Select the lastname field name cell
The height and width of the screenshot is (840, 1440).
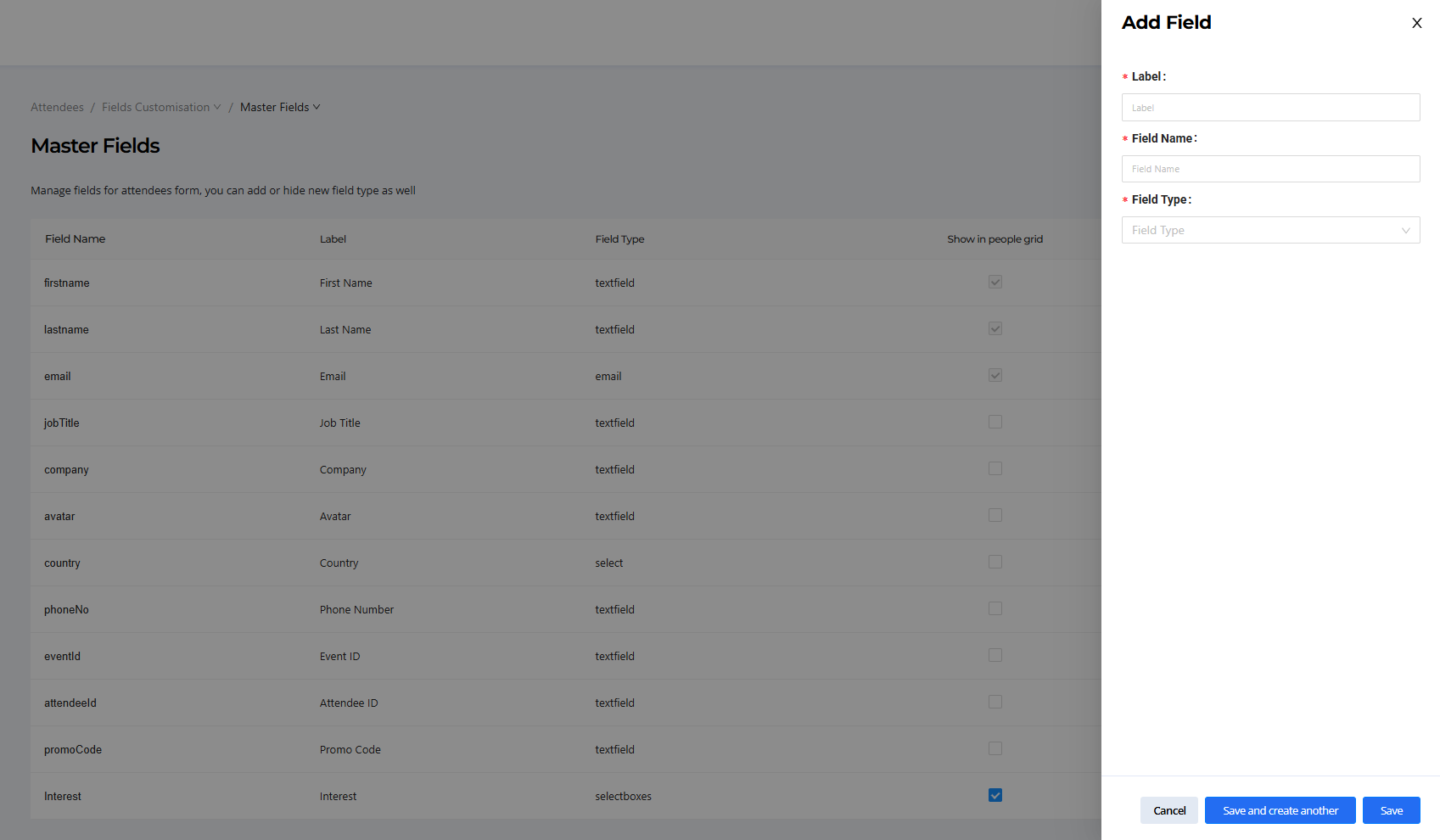(x=66, y=330)
